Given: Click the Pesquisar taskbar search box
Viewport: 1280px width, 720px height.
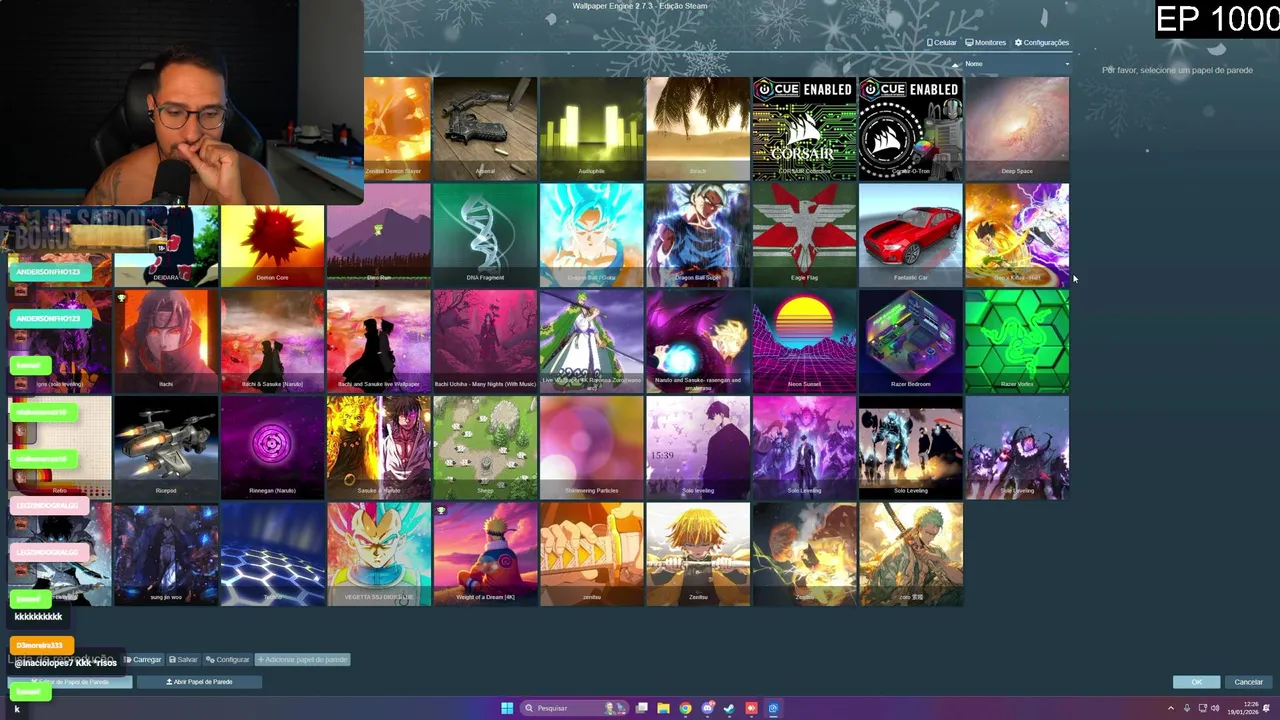Looking at the screenshot, I should pyautogui.click(x=573, y=708).
